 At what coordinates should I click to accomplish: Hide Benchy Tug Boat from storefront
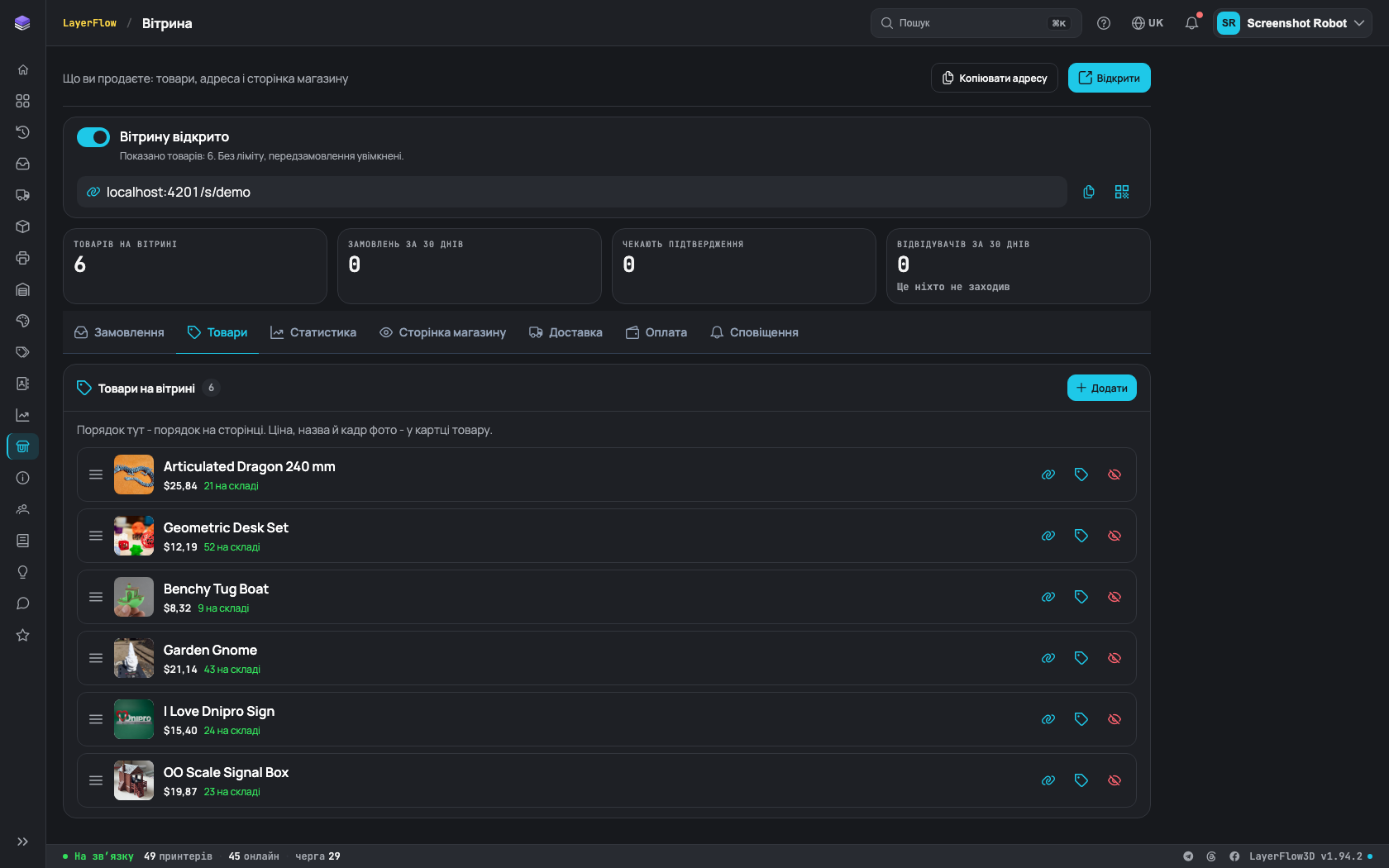tap(1115, 597)
